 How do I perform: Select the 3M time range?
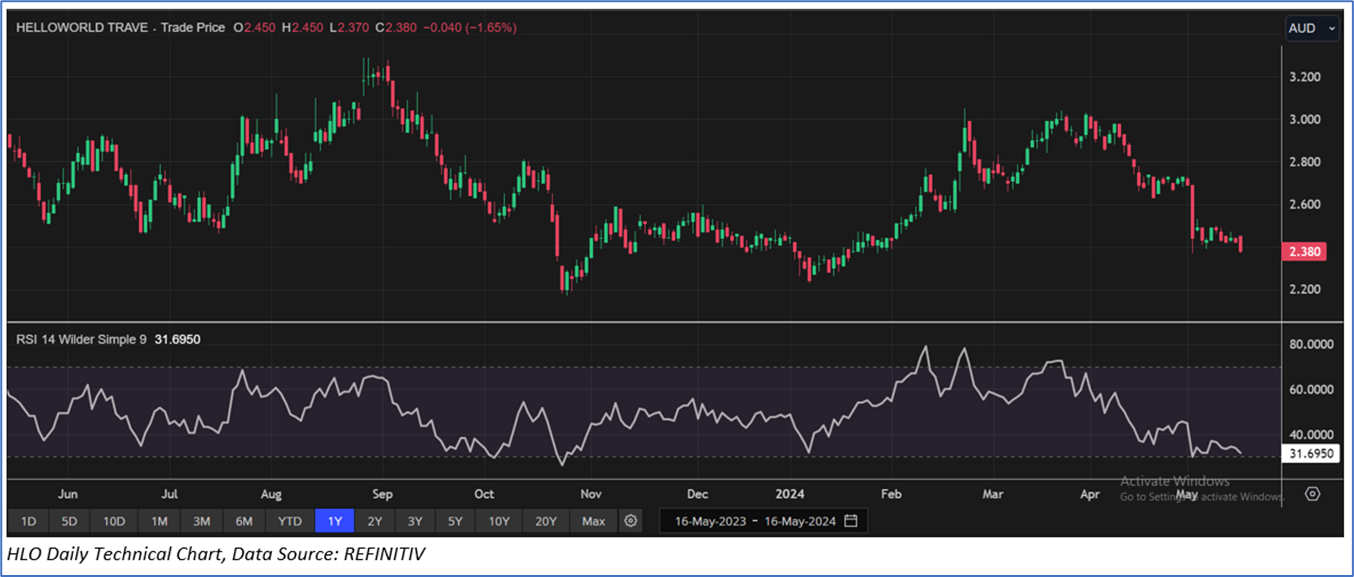click(x=201, y=521)
